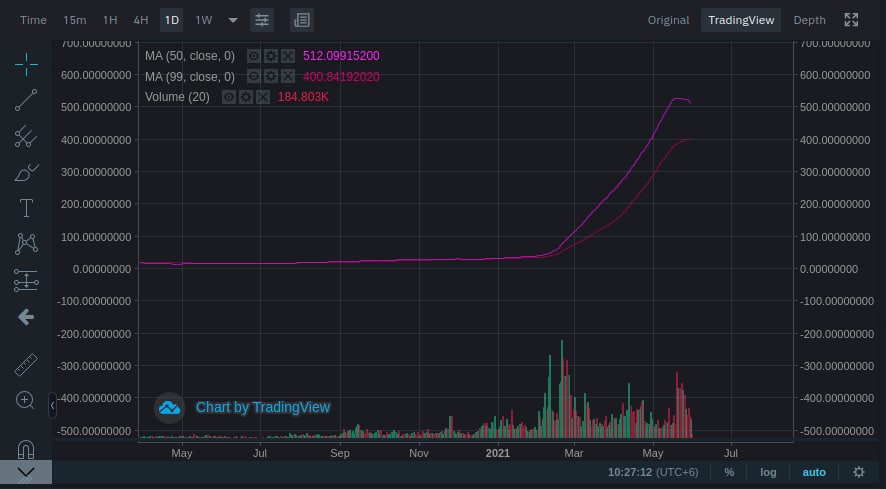The width and height of the screenshot is (886, 489).
Task: Select the ruler measure tool
Action: pyautogui.click(x=26, y=365)
